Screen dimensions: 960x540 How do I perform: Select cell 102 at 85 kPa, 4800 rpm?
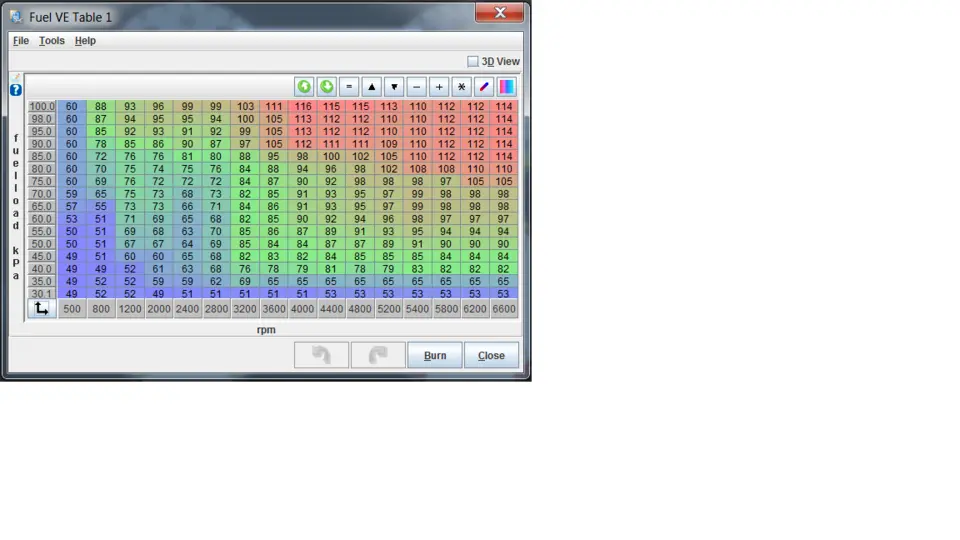point(360,156)
